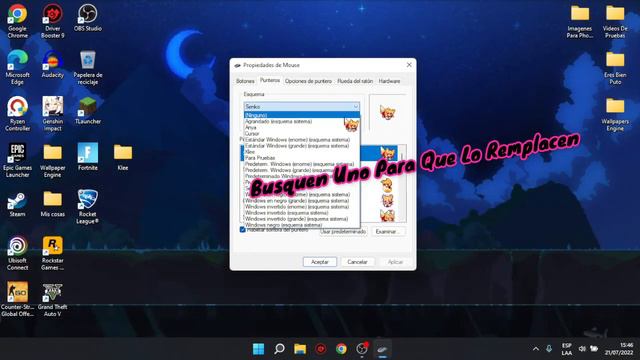Click Usar predeterminado button
The height and width of the screenshot is (360, 640).
[x=343, y=231]
